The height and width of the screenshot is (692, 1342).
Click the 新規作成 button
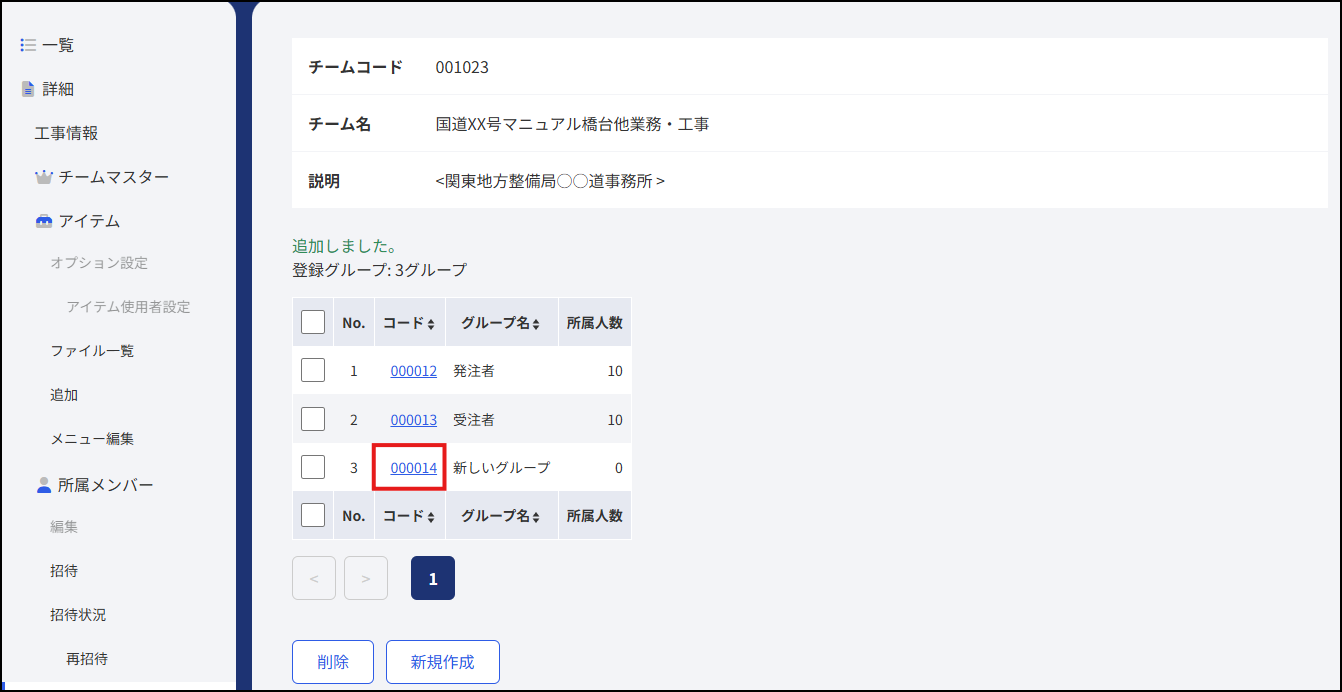point(443,662)
